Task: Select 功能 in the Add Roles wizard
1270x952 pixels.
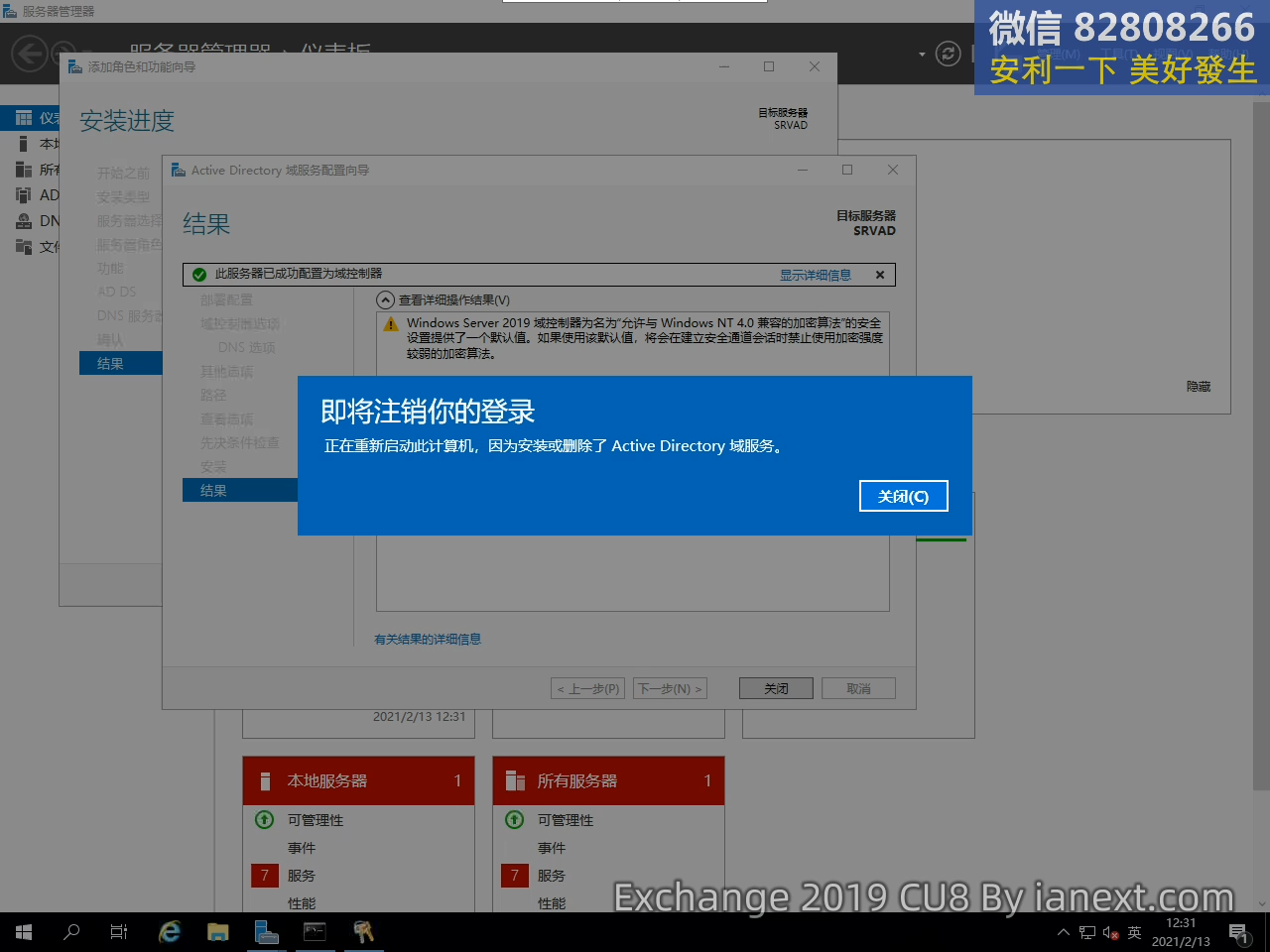Action: point(110,268)
